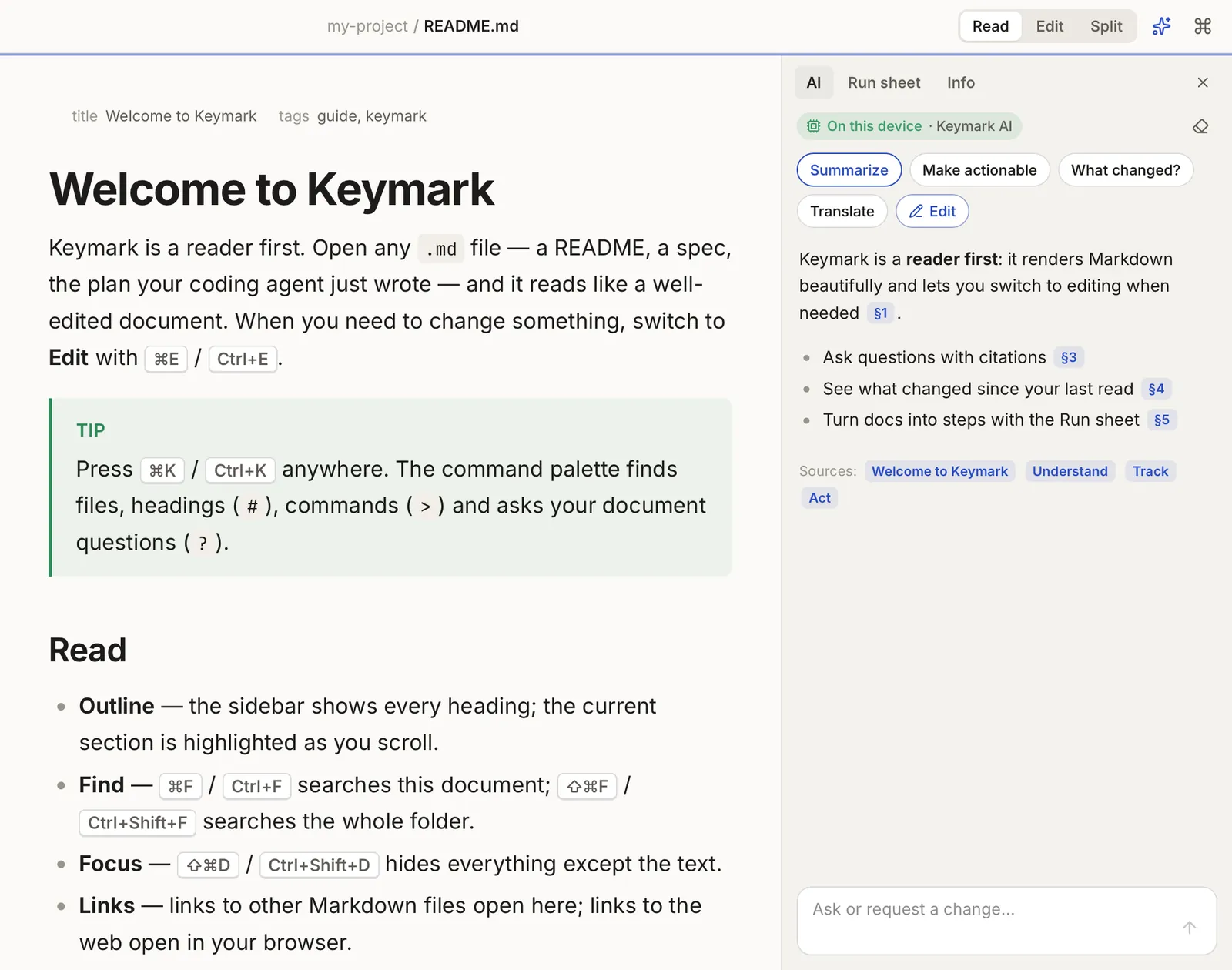Click the Edit chip with pencil
The height and width of the screenshot is (970, 1232).
[932, 212]
